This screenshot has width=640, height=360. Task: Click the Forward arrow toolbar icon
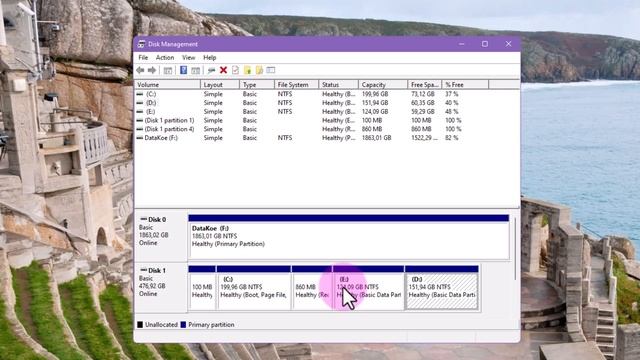click(x=152, y=70)
